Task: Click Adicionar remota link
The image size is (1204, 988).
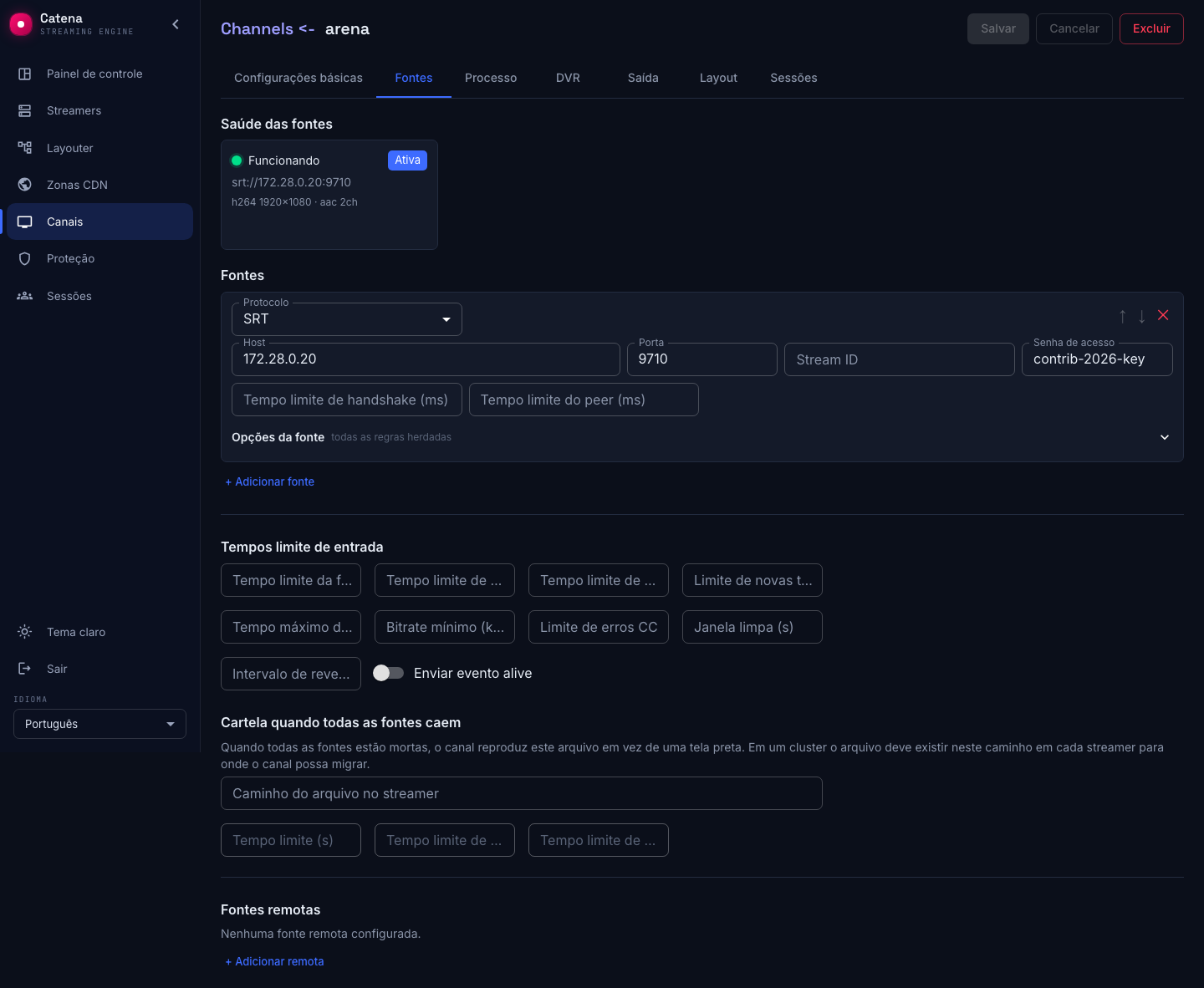Action: (x=274, y=961)
